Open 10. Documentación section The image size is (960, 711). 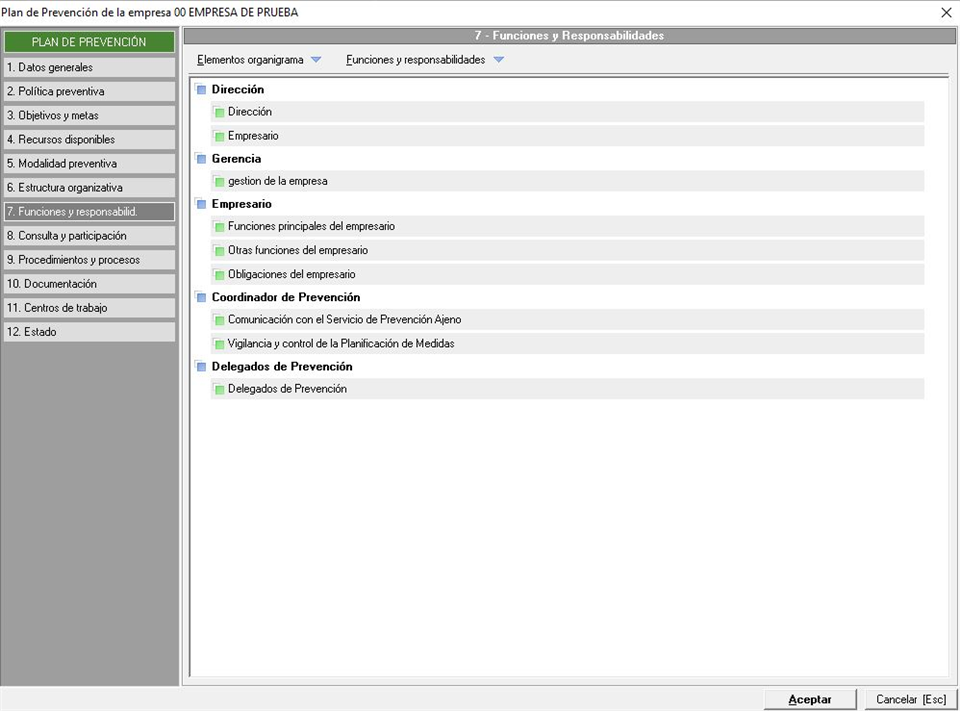(x=89, y=284)
